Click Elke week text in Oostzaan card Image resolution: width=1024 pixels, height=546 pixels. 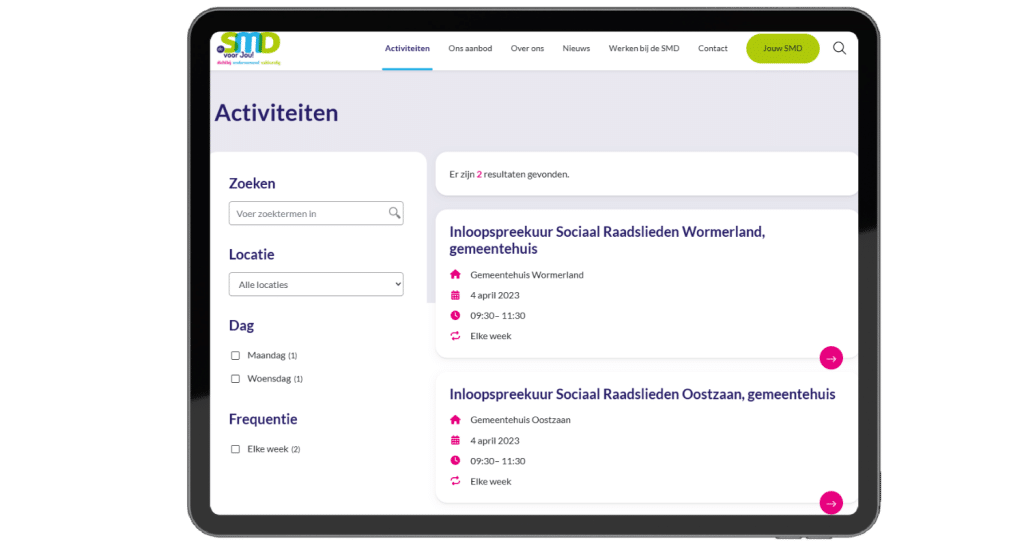[490, 481]
